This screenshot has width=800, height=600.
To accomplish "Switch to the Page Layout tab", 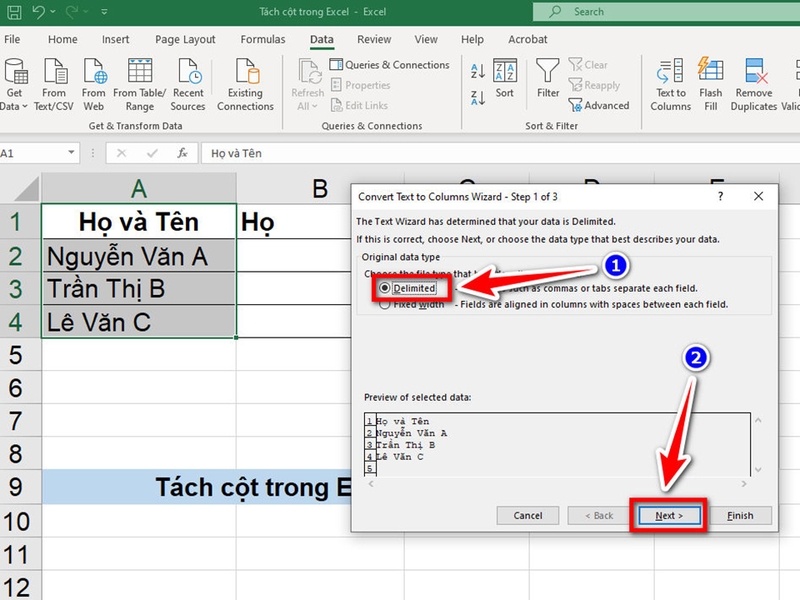I will (x=185, y=39).
